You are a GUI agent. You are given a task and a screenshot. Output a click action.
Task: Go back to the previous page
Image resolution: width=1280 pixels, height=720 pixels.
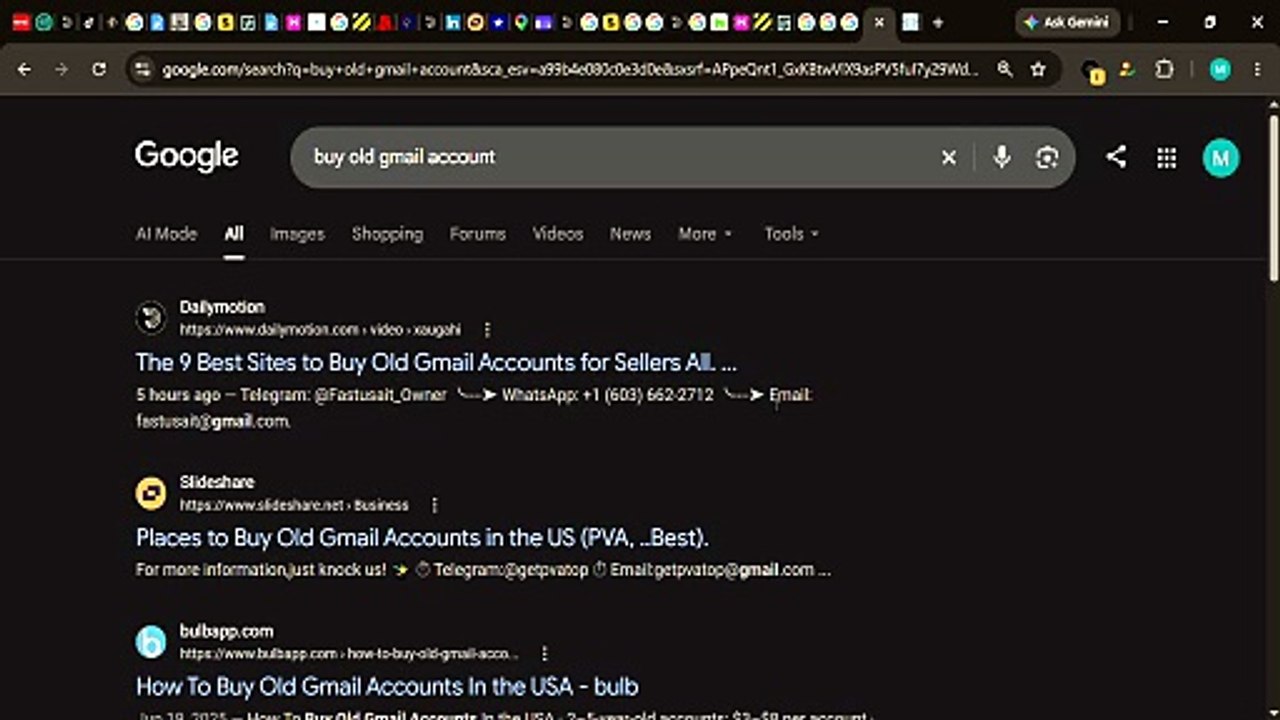click(25, 69)
